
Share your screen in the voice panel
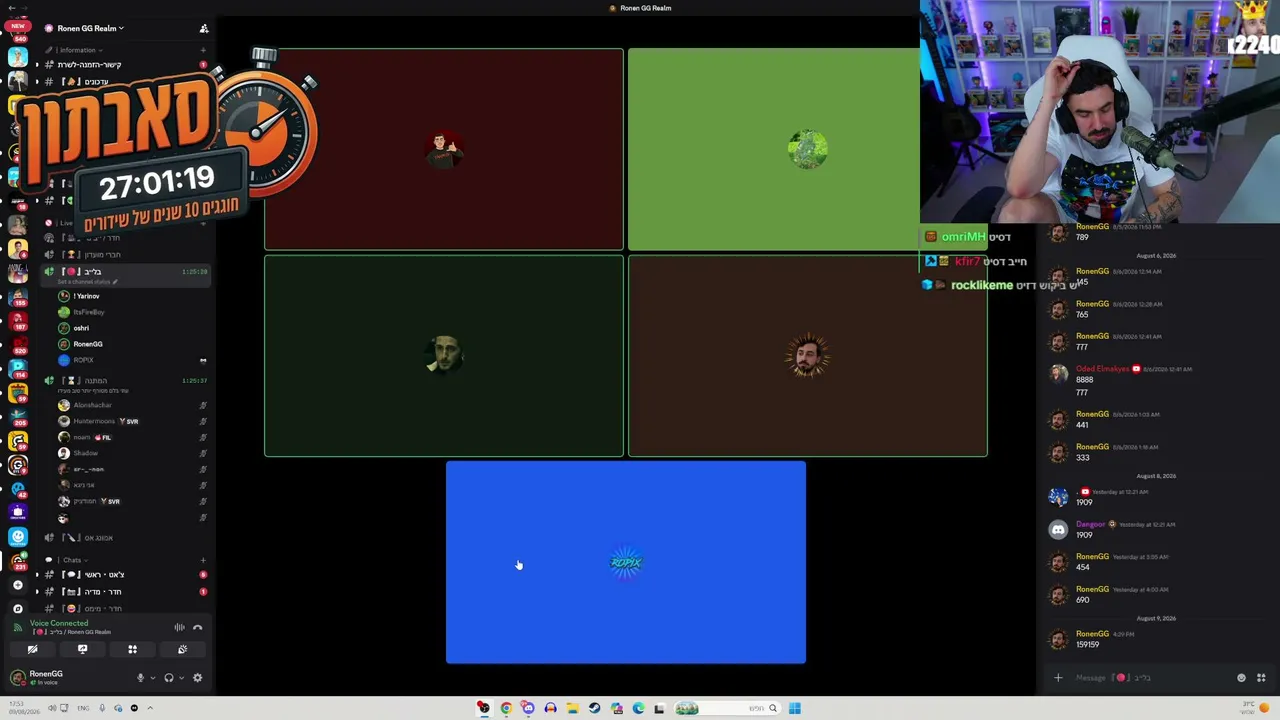[82, 649]
